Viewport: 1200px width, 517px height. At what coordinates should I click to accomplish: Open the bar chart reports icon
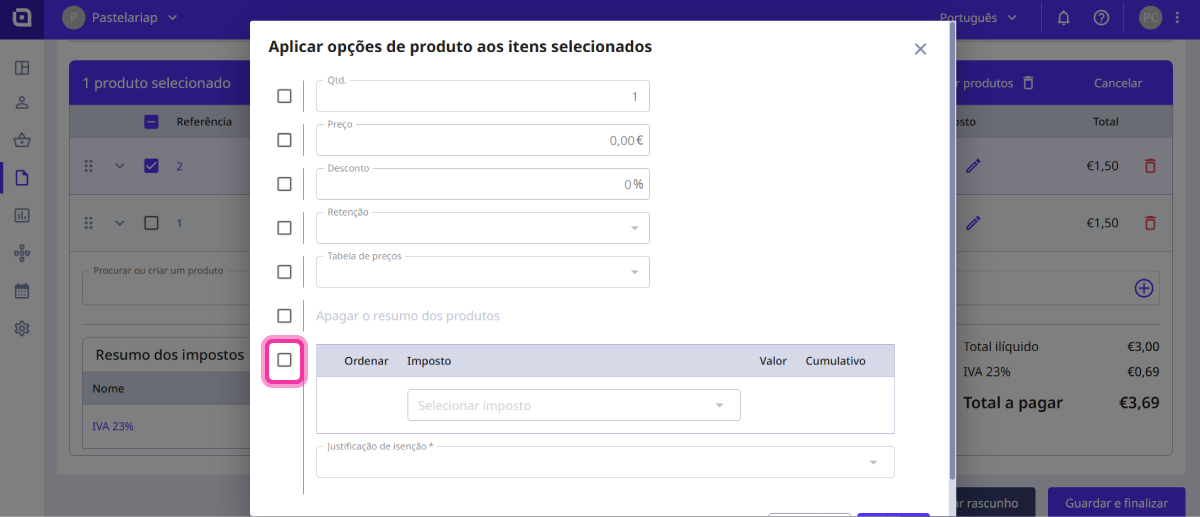[22, 215]
